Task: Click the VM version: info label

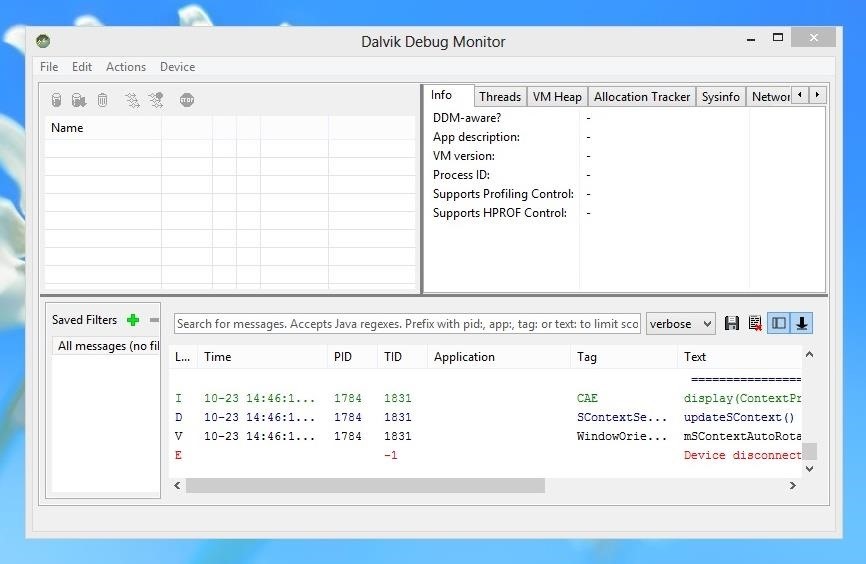Action: [463, 156]
